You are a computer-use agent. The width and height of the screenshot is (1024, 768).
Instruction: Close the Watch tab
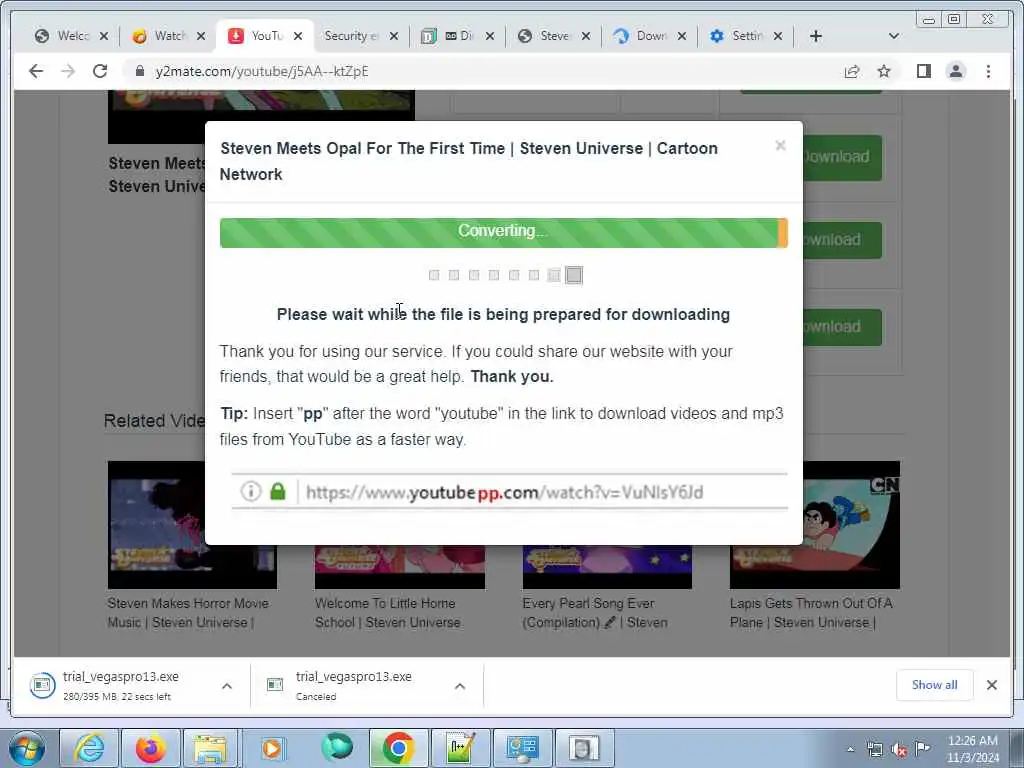click(x=201, y=36)
